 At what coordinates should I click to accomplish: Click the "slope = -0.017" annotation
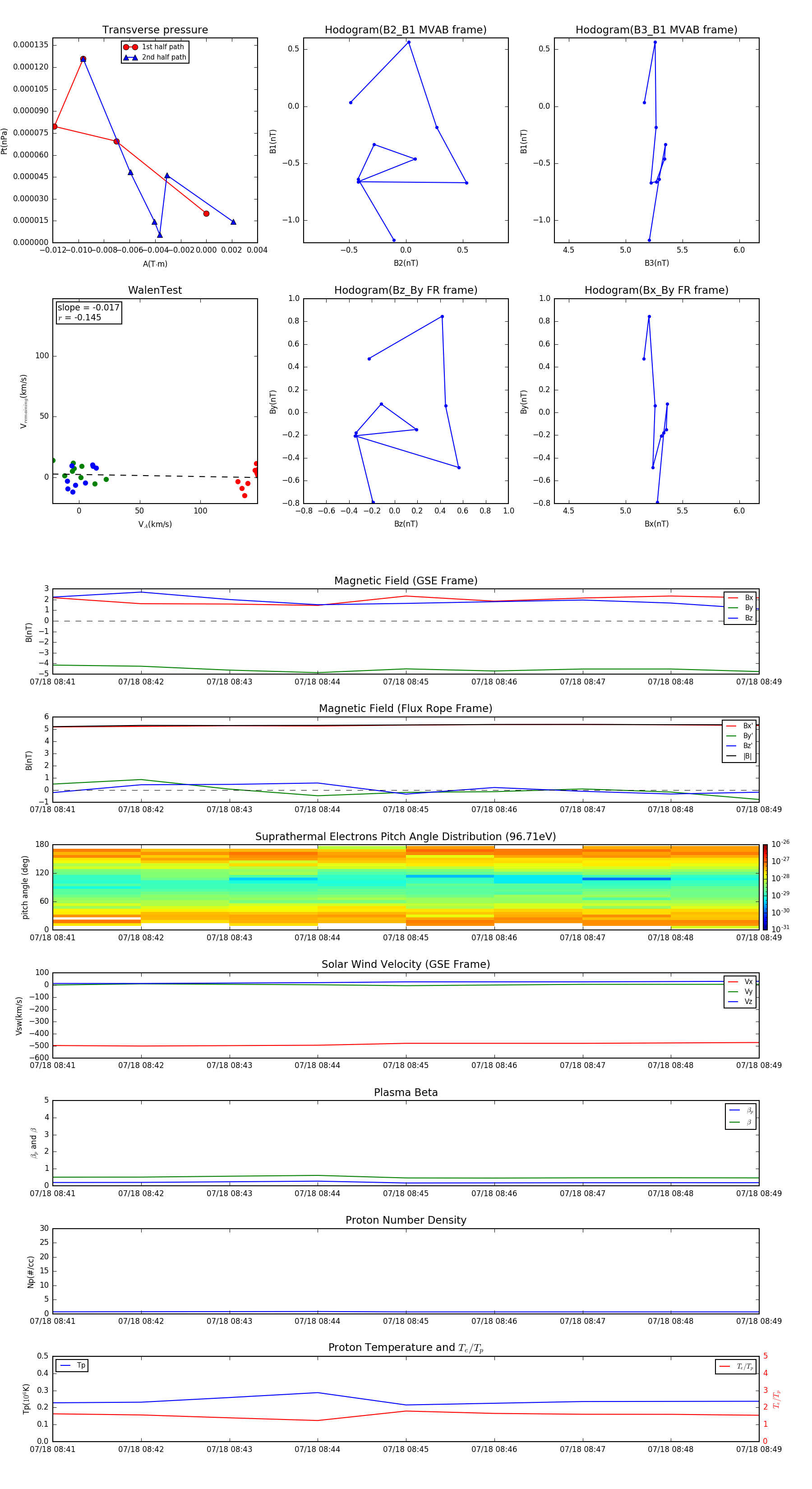click(88, 308)
